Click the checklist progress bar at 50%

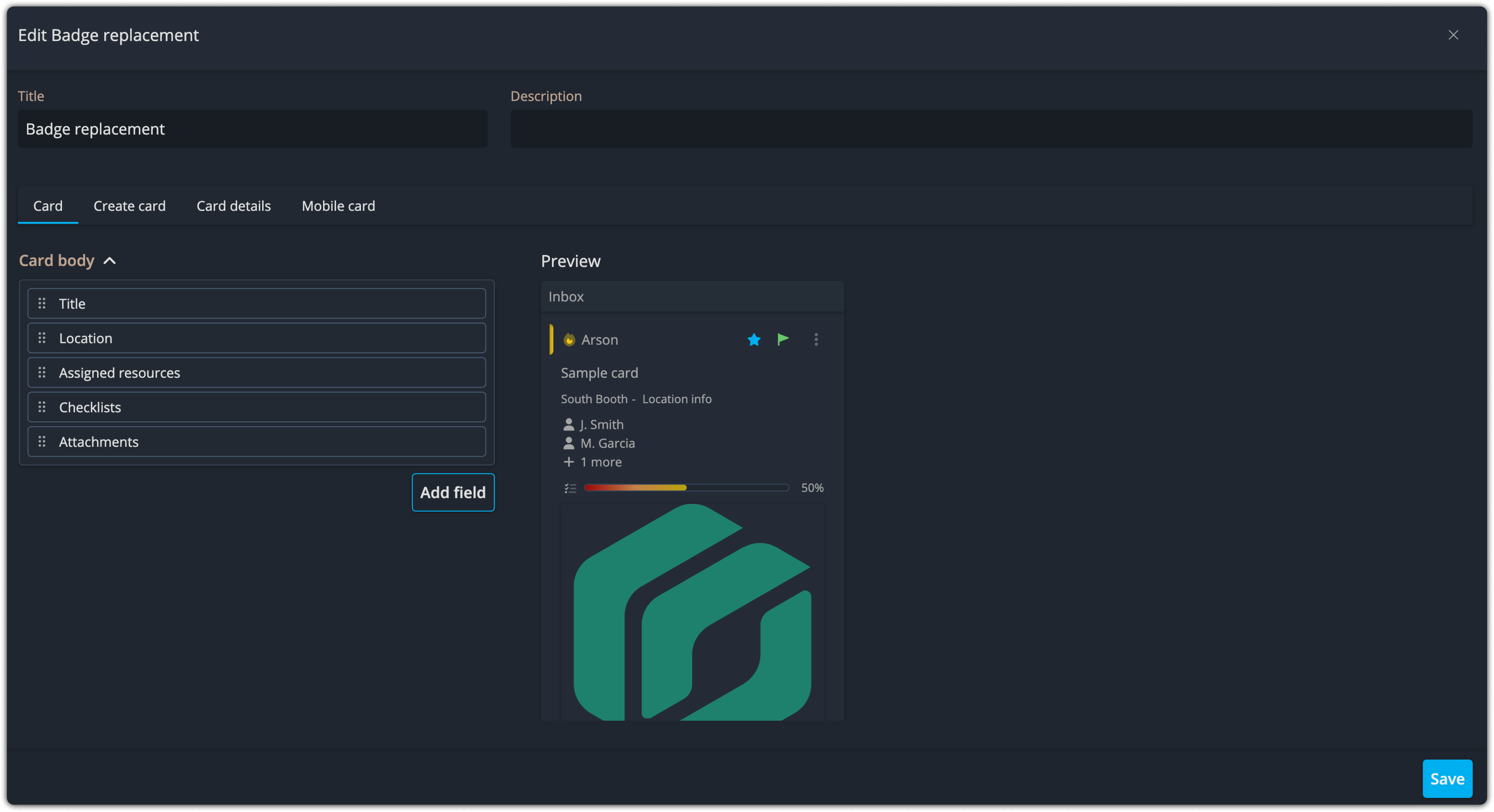click(x=687, y=488)
